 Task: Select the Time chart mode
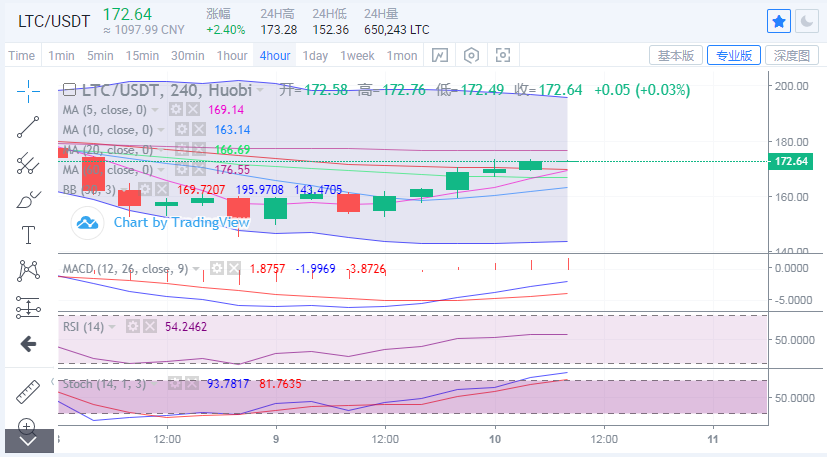pyautogui.click(x=22, y=55)
